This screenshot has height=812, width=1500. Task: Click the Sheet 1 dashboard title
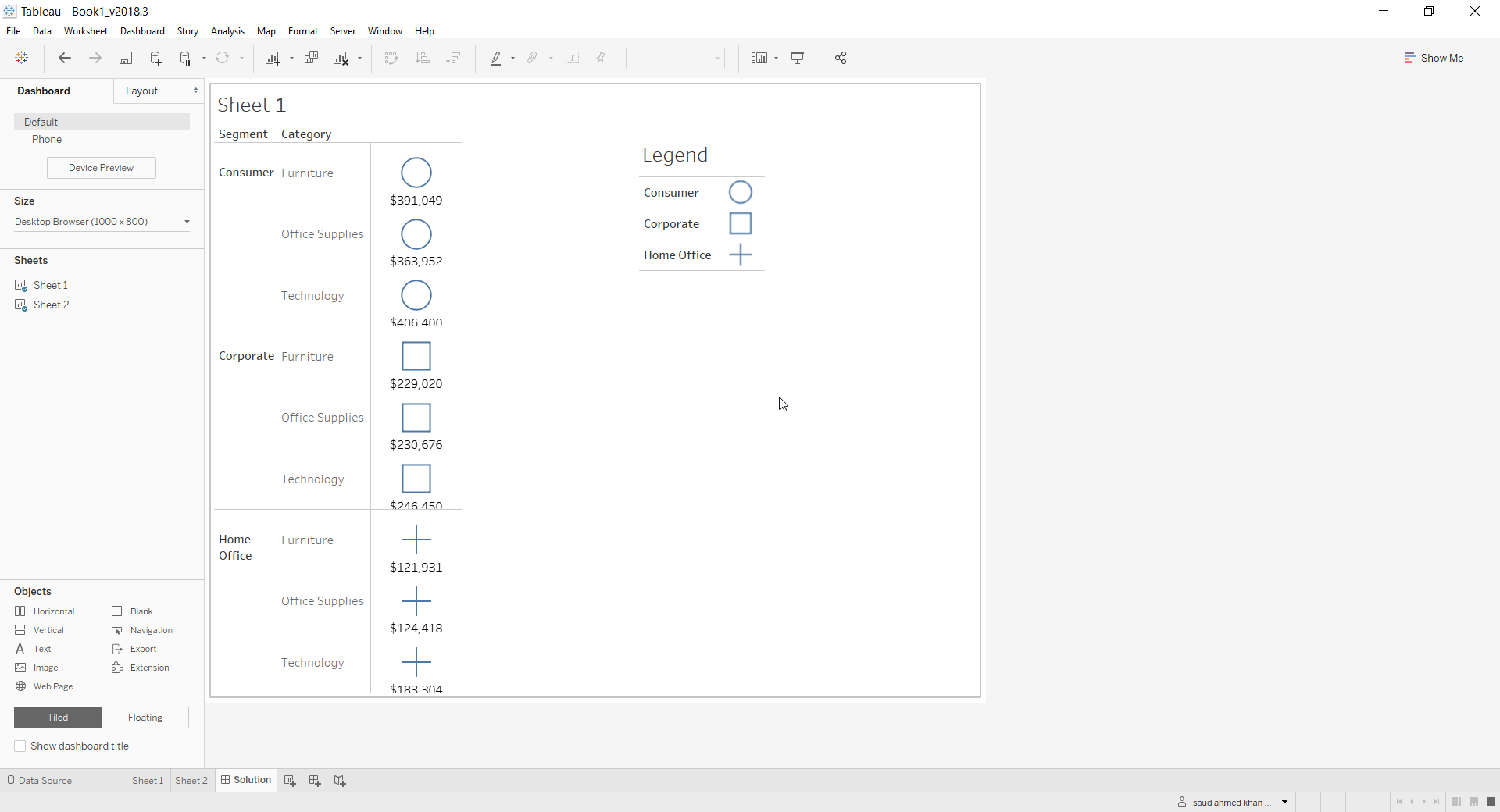[x=252, y=105]
